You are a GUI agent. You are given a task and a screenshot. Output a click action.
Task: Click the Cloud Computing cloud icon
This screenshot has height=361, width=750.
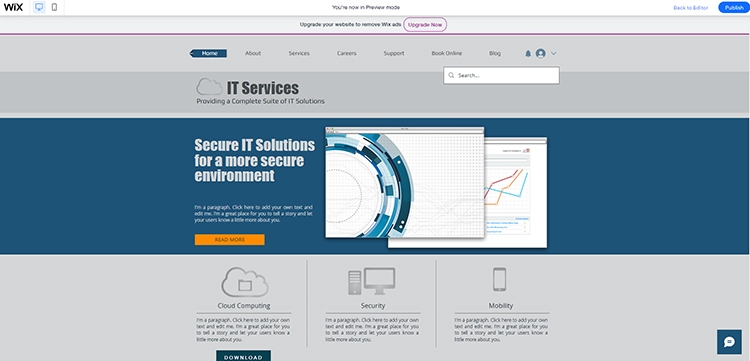coord(244,283)
